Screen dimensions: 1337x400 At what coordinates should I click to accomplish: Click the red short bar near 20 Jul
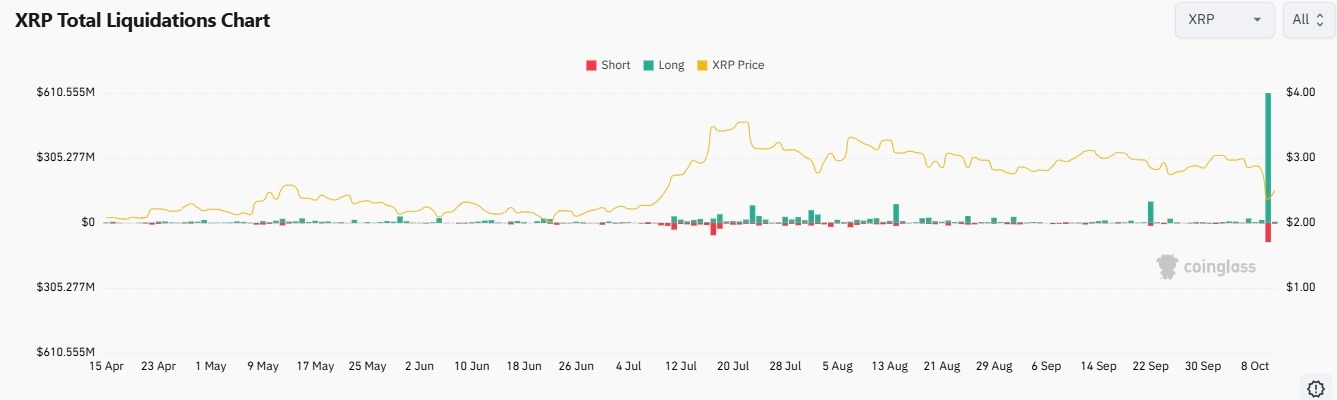tap(714, 229)
